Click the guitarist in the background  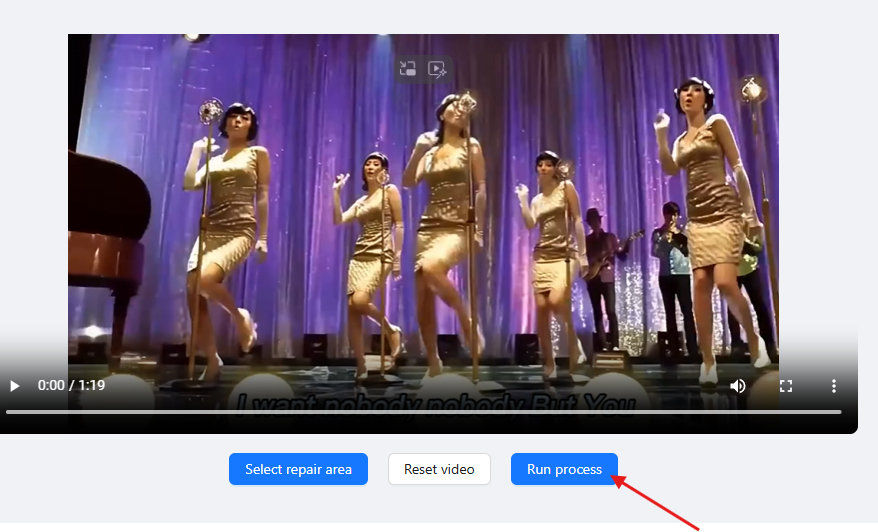pyautogui.click(x=600, y=260)
